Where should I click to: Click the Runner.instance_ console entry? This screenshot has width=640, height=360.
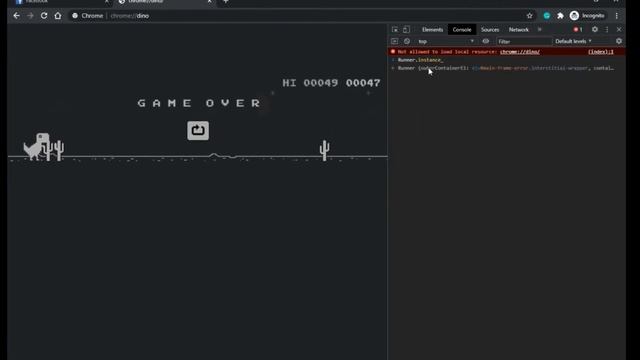[420, 60]
